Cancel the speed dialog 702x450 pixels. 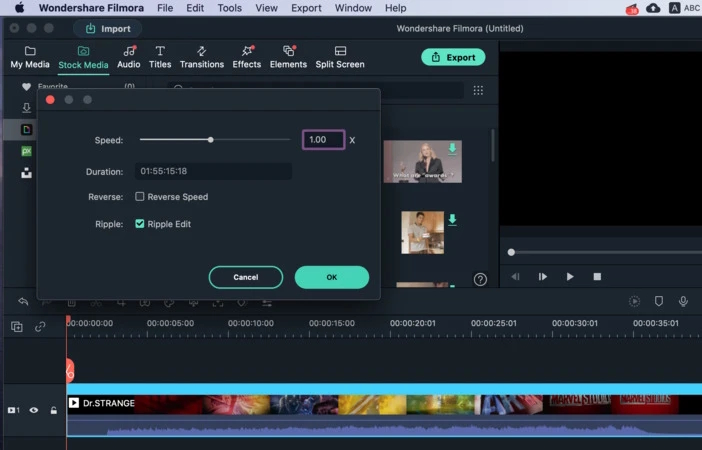click(x=245, y=277)
